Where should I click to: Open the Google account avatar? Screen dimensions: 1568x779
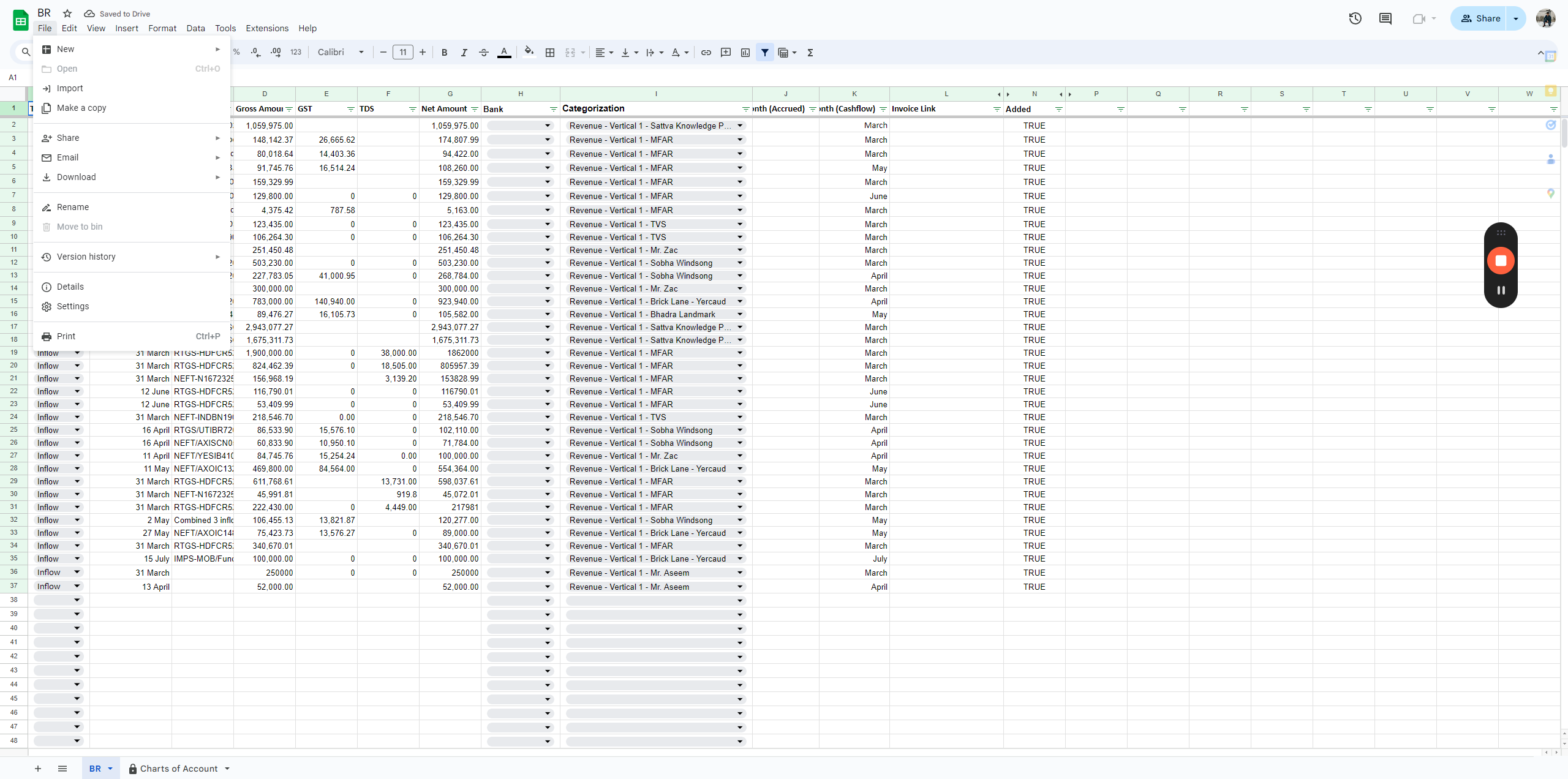click(x=1545, y=18)
